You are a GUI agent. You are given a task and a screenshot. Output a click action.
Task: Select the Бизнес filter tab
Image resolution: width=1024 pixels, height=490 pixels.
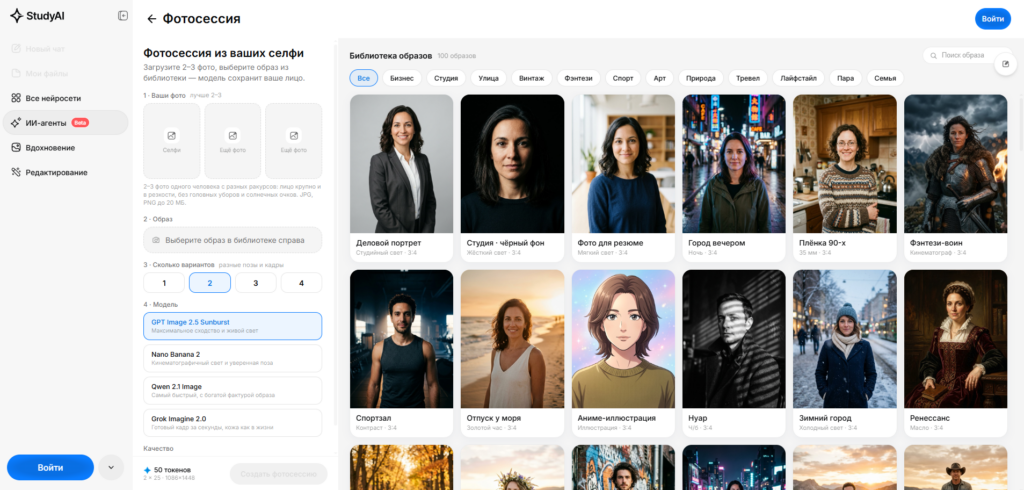point(402,78)
